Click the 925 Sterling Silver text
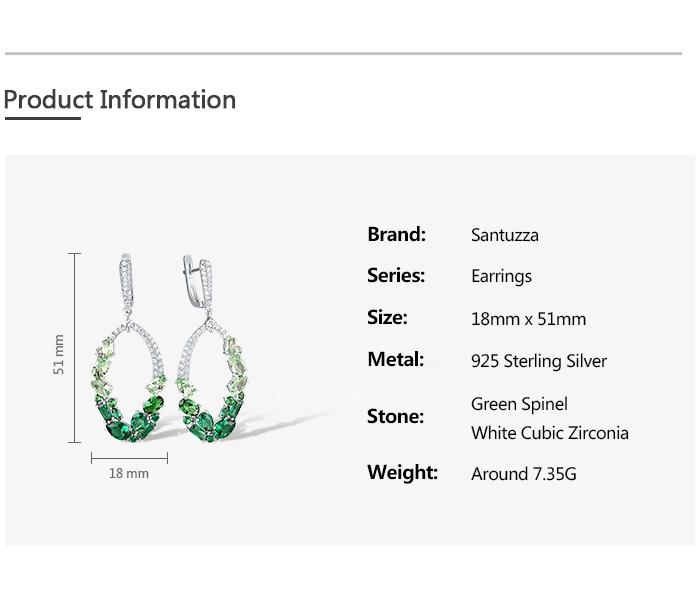 538,361
